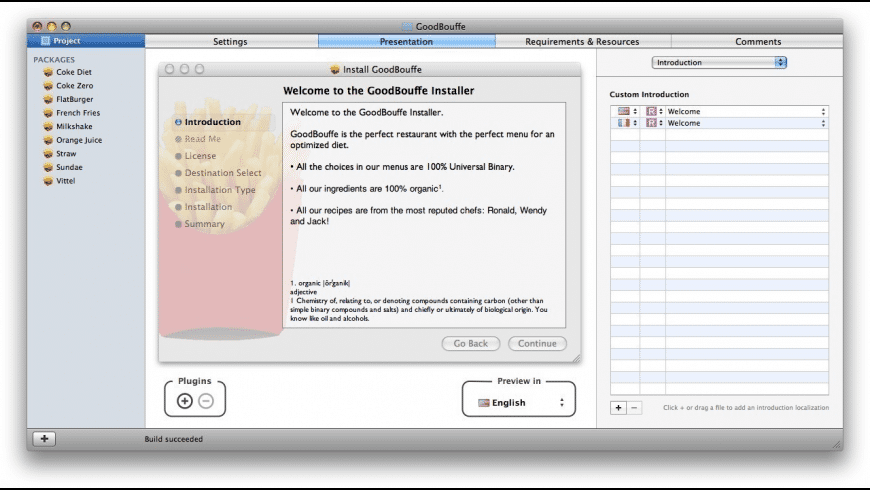Select the Orange Juice package icon
The width and height of the screenshot is (870, 490).
pyautogui.click(x=48, y=140)
